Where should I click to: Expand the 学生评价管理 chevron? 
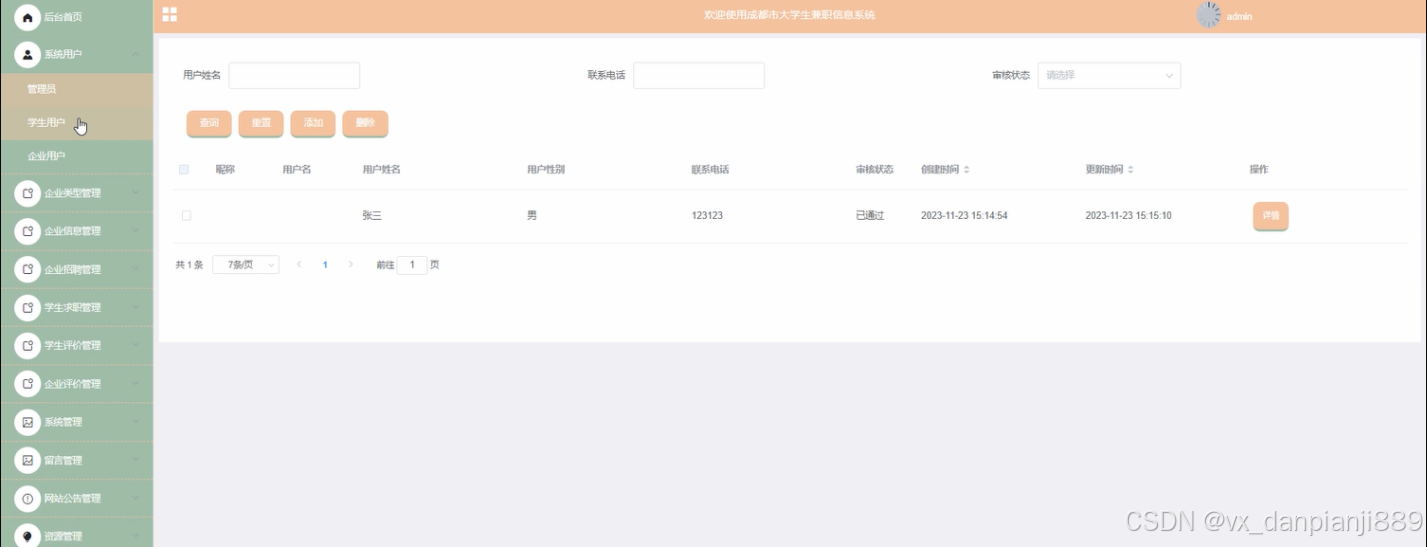135,345
